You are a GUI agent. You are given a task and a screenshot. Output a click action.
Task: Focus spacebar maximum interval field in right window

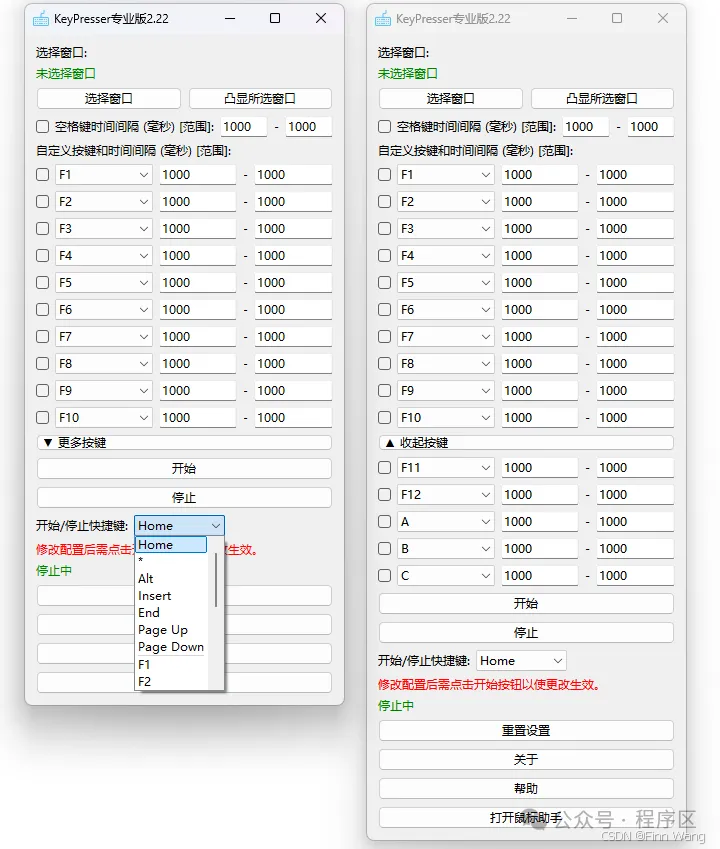(651, 127)
